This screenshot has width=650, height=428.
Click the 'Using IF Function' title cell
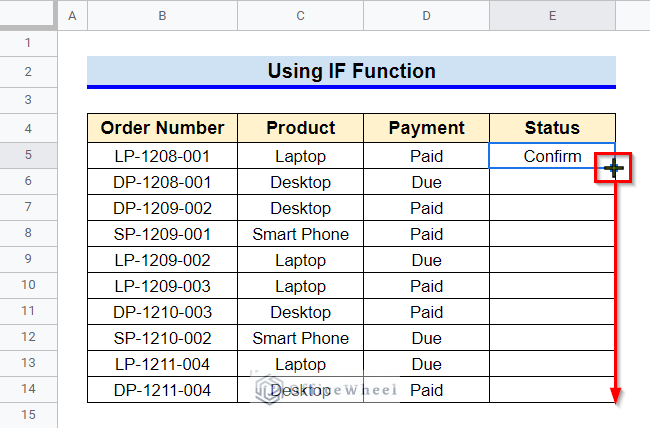pos(352,71)
